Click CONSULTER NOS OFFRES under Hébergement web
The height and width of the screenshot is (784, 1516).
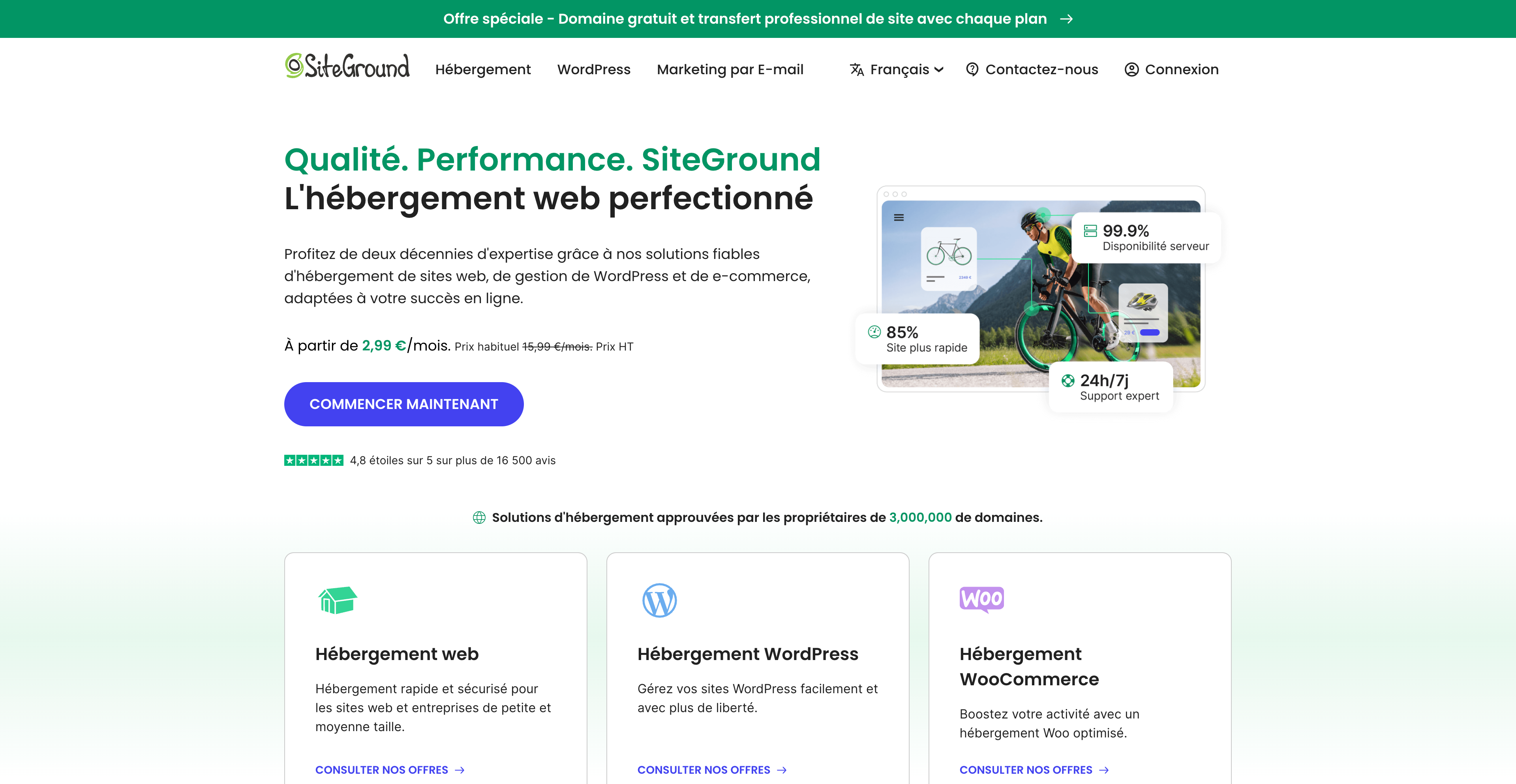390,770
